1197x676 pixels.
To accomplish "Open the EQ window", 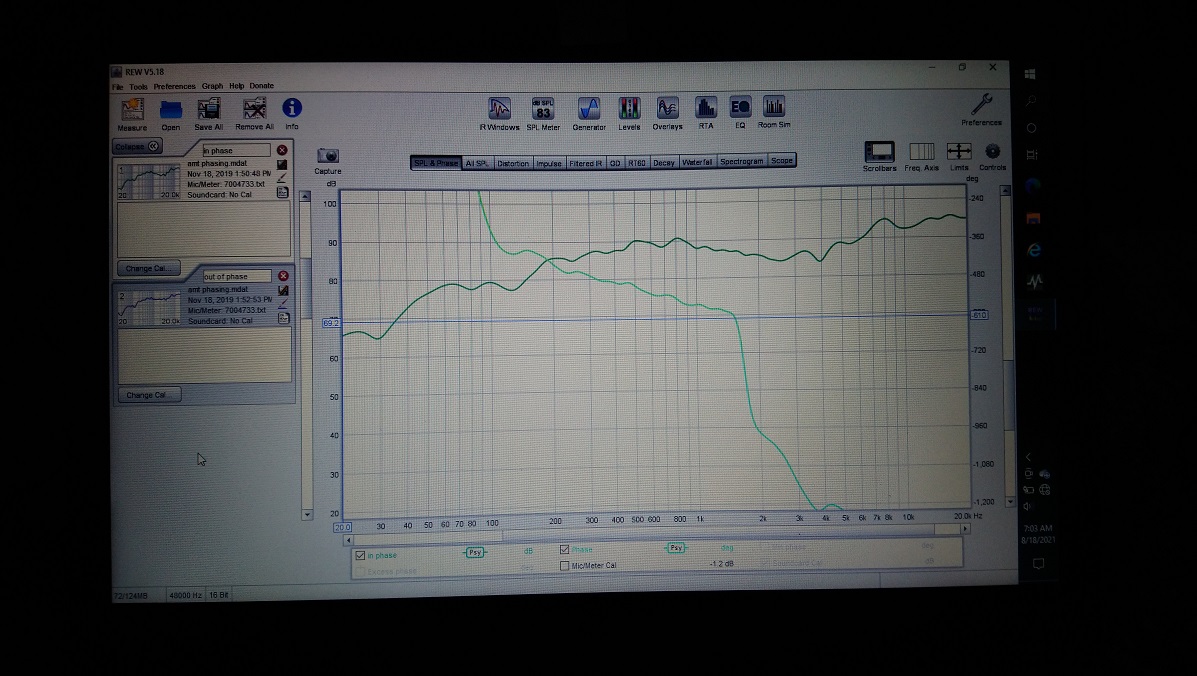I will click(740, 107).
